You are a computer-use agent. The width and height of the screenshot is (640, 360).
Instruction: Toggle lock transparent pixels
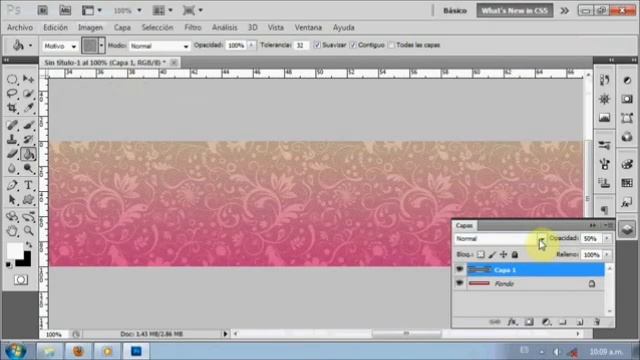481,255
